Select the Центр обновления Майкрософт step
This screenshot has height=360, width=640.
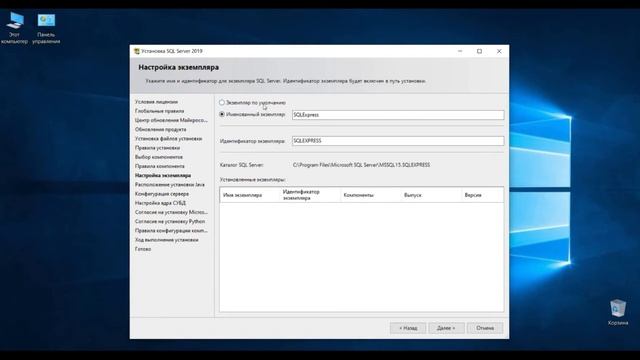tap(171, 120)
